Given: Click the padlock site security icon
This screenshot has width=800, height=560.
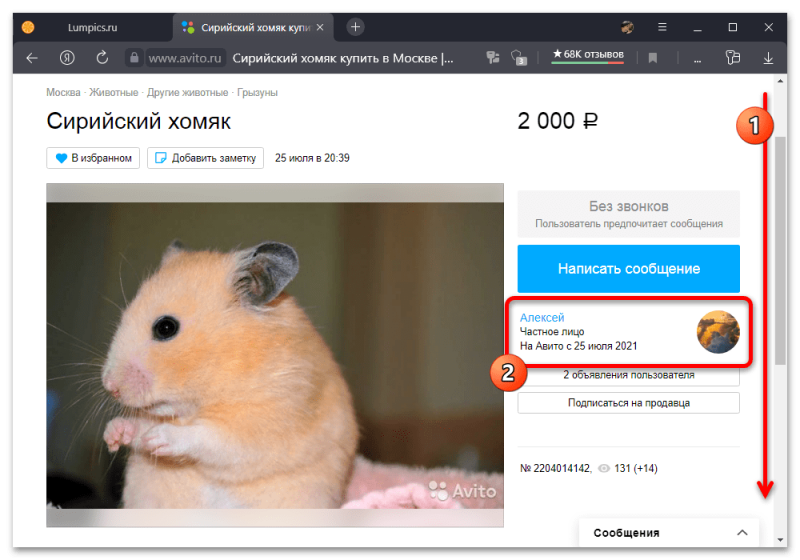Looking at the screenshot, I should coord(134,58).
